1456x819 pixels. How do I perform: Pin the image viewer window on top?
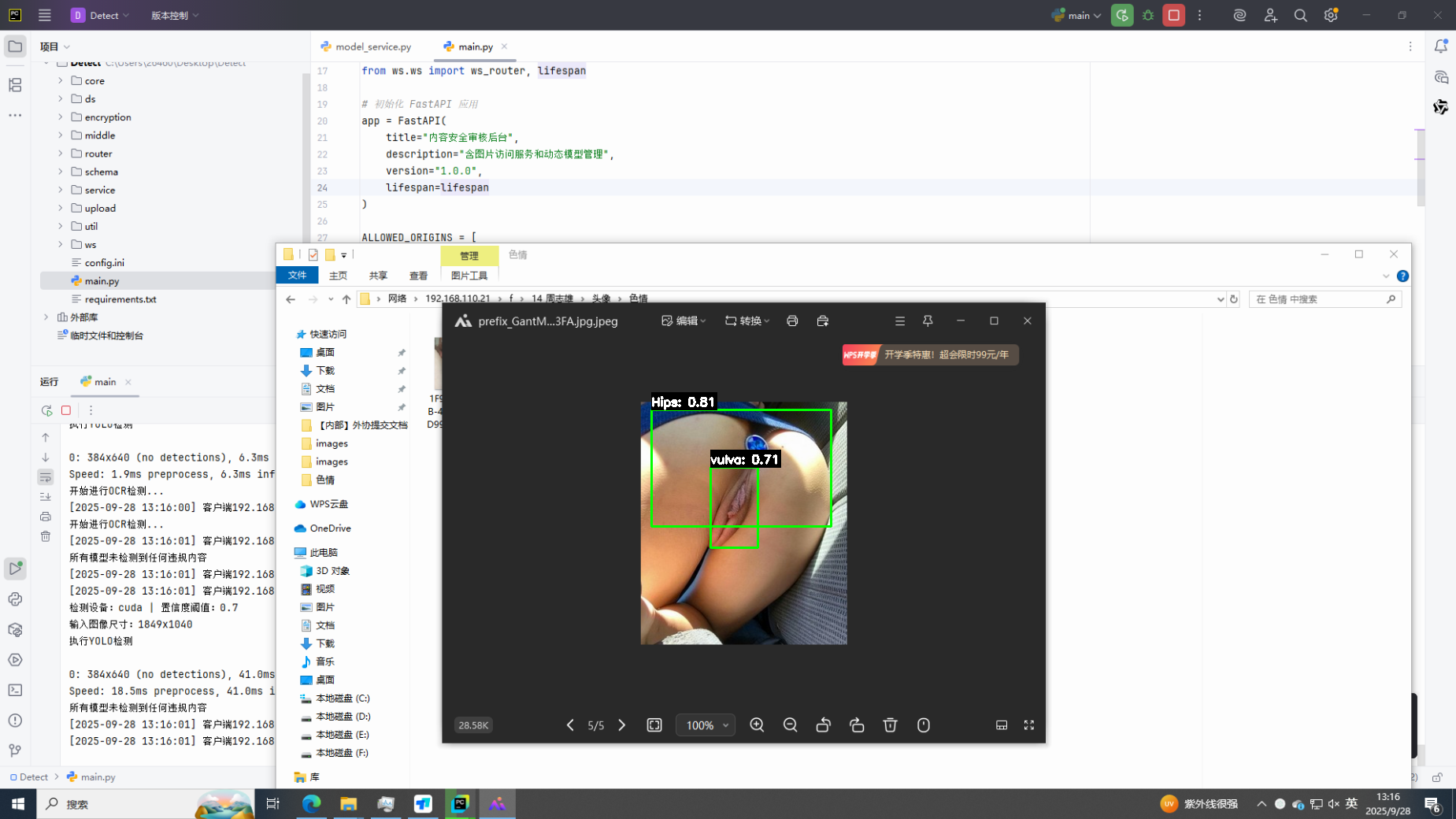(x=928, y=321)
